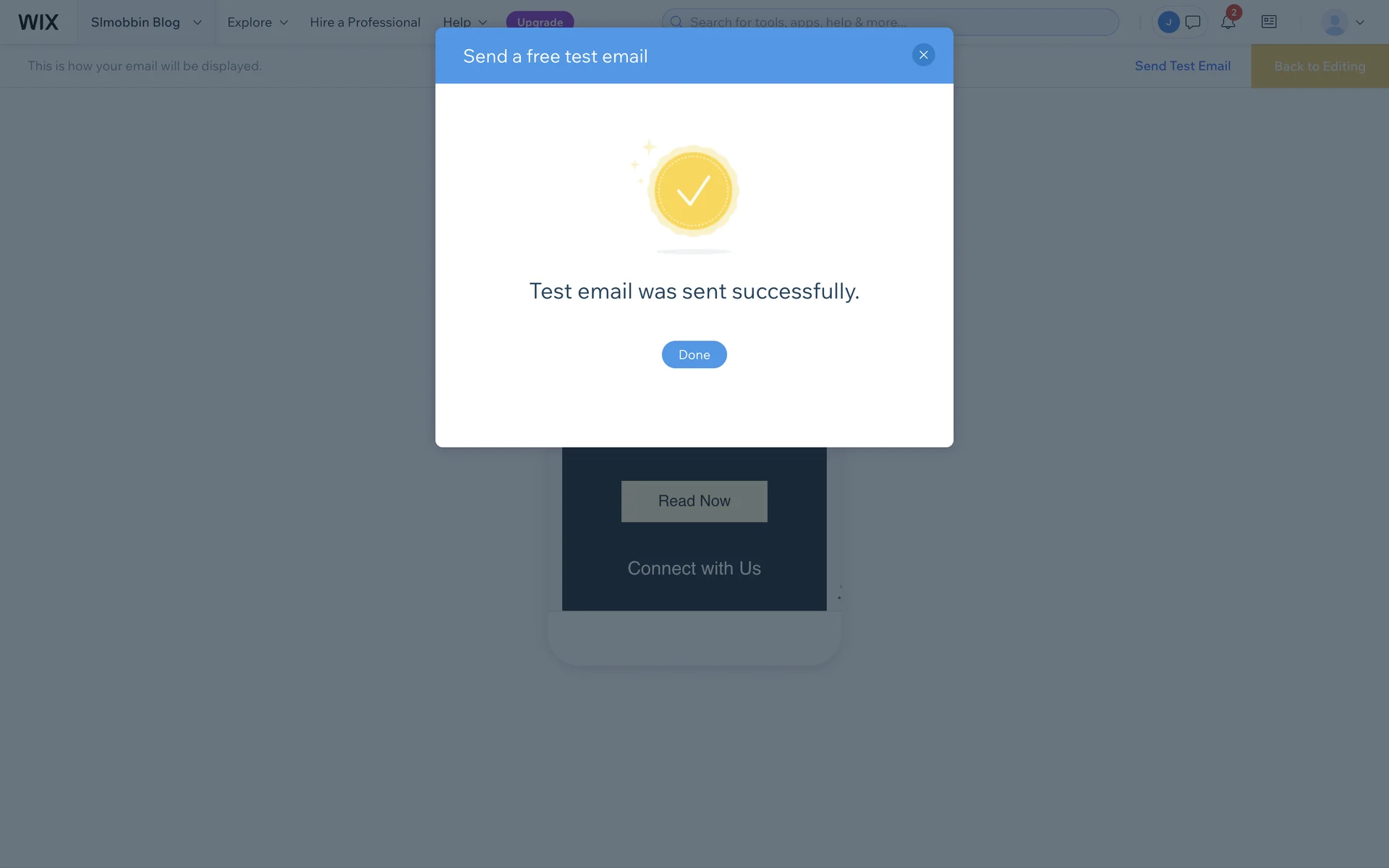Click Back to Editing button
The image size is (1389, 868).
tap(1320, 66)
